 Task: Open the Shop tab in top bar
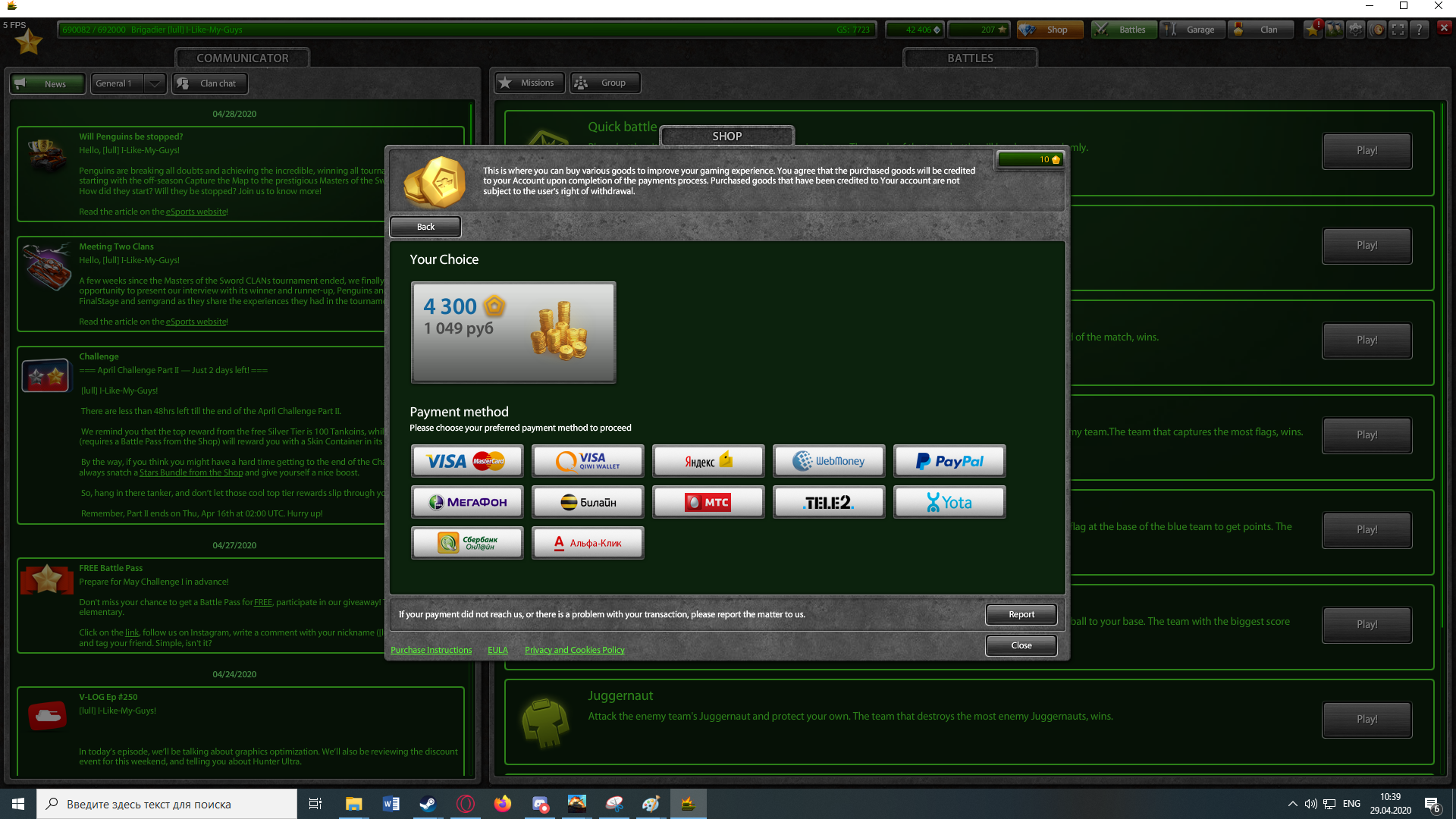(1050, 30)
